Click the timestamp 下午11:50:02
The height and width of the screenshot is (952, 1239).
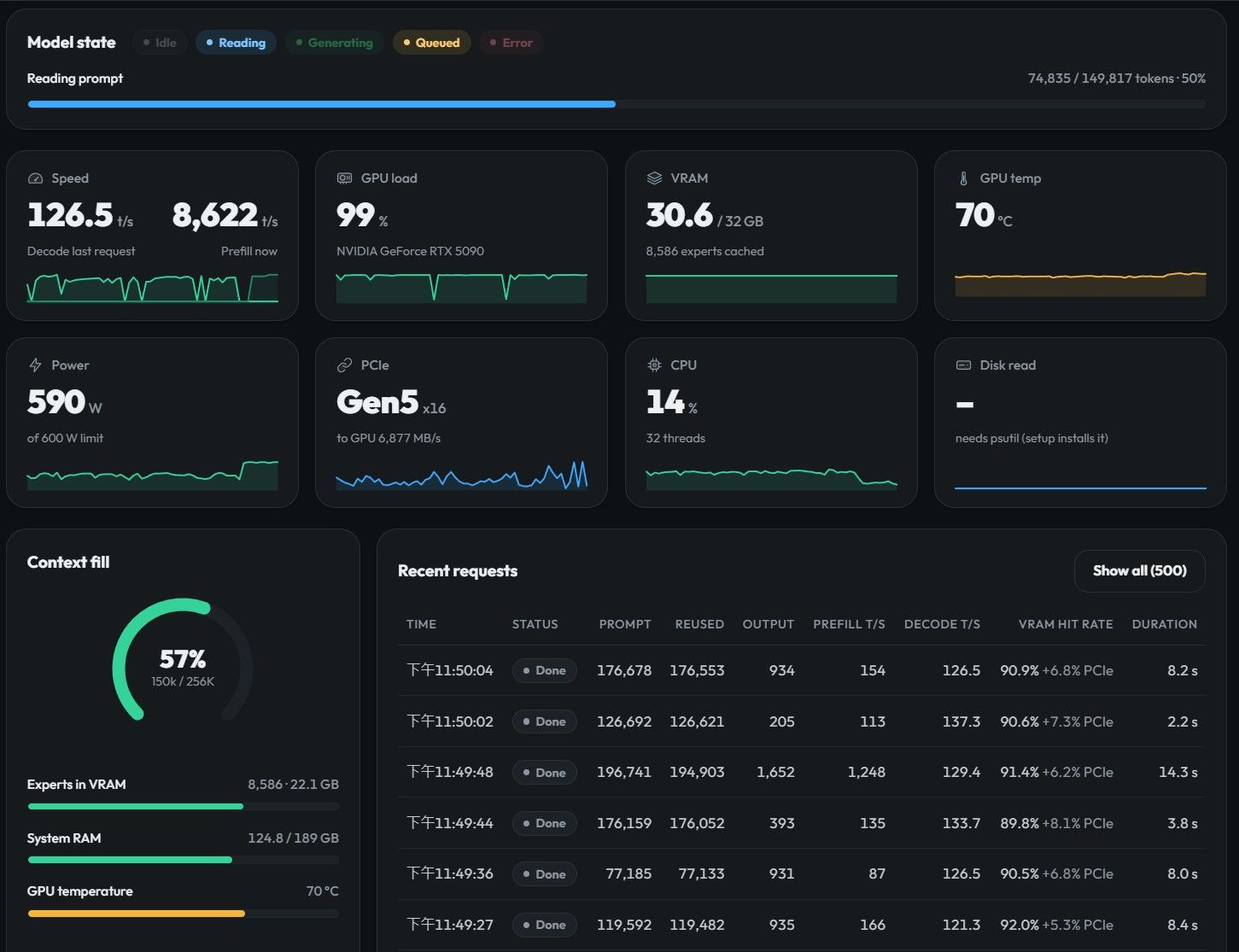tap(450, 721)
